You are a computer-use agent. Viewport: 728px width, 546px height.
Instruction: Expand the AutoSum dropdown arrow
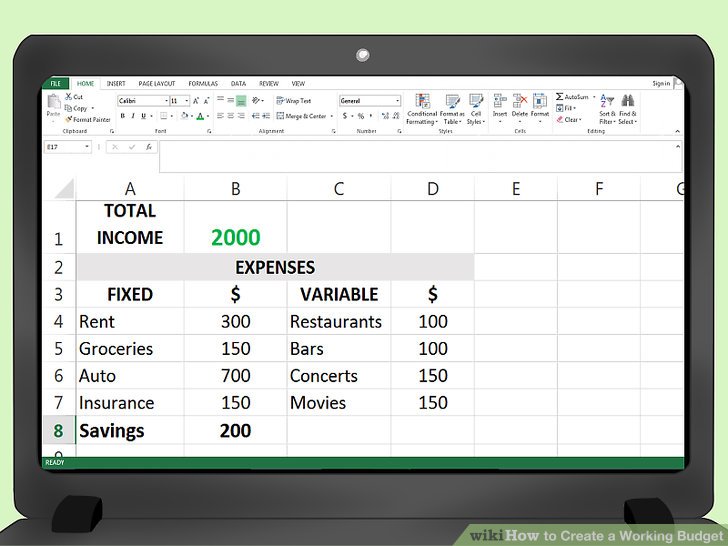[x=594, y=97]
